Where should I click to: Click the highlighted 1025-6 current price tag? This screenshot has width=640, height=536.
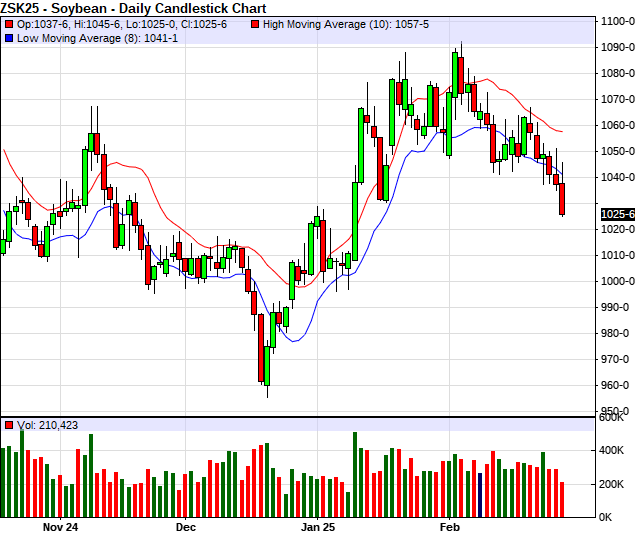(x=617, y=214)
